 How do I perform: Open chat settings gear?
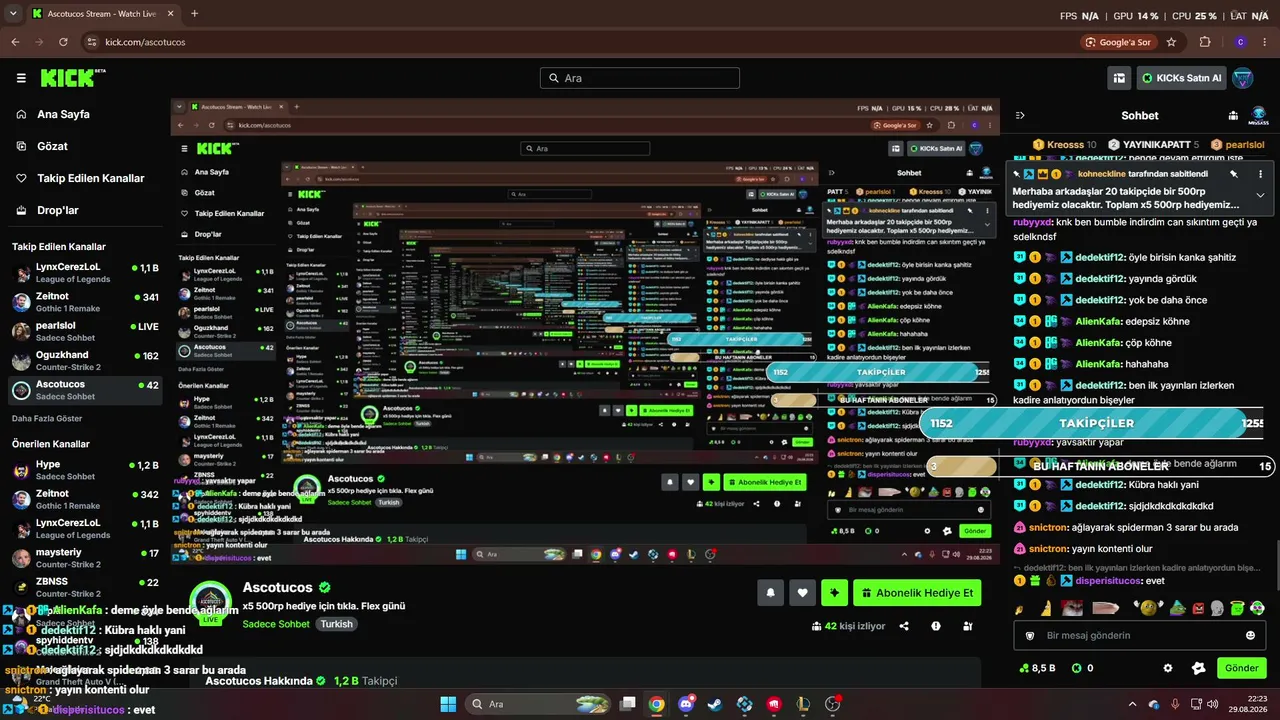point(1167,668)
